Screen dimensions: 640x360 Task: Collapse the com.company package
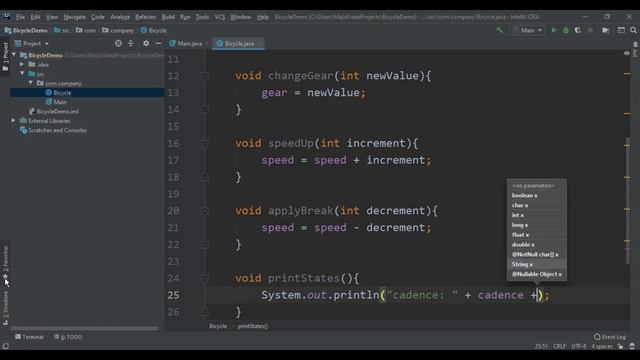[x=31, y=83]
